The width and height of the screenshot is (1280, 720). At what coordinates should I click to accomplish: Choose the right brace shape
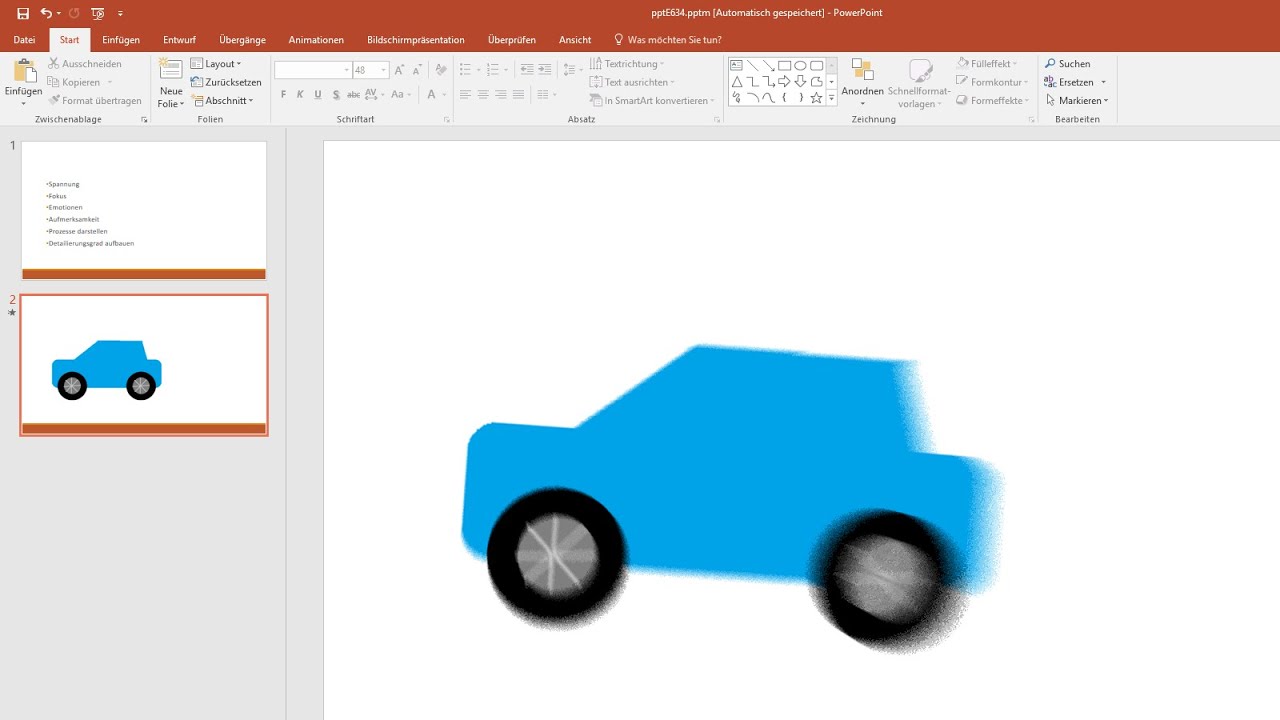800,97
